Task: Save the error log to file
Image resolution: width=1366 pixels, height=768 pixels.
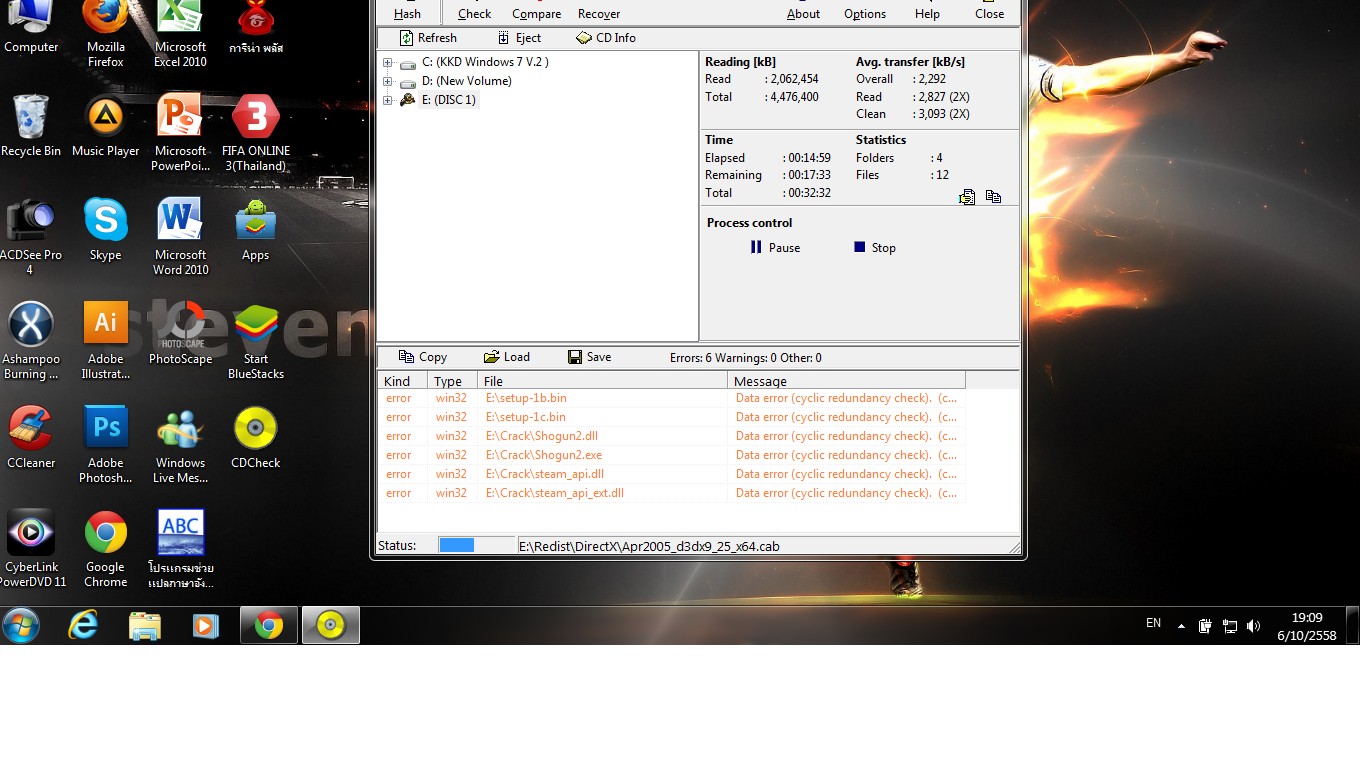Action: click(589, 357)
